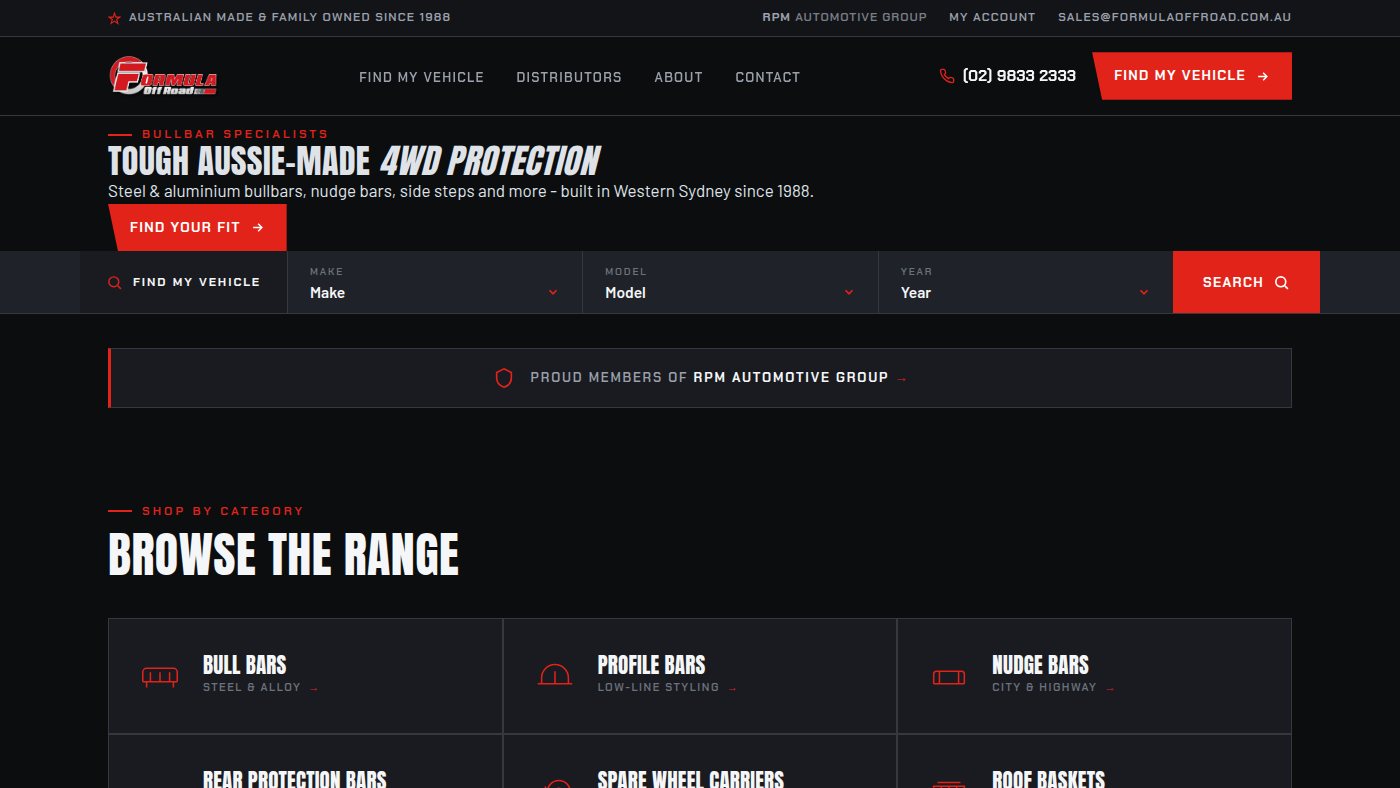Click the Tough Aussie-Made 4WD Protection heading
The height and width of the screenshot is (788, 1400).
tap(354, 161)
